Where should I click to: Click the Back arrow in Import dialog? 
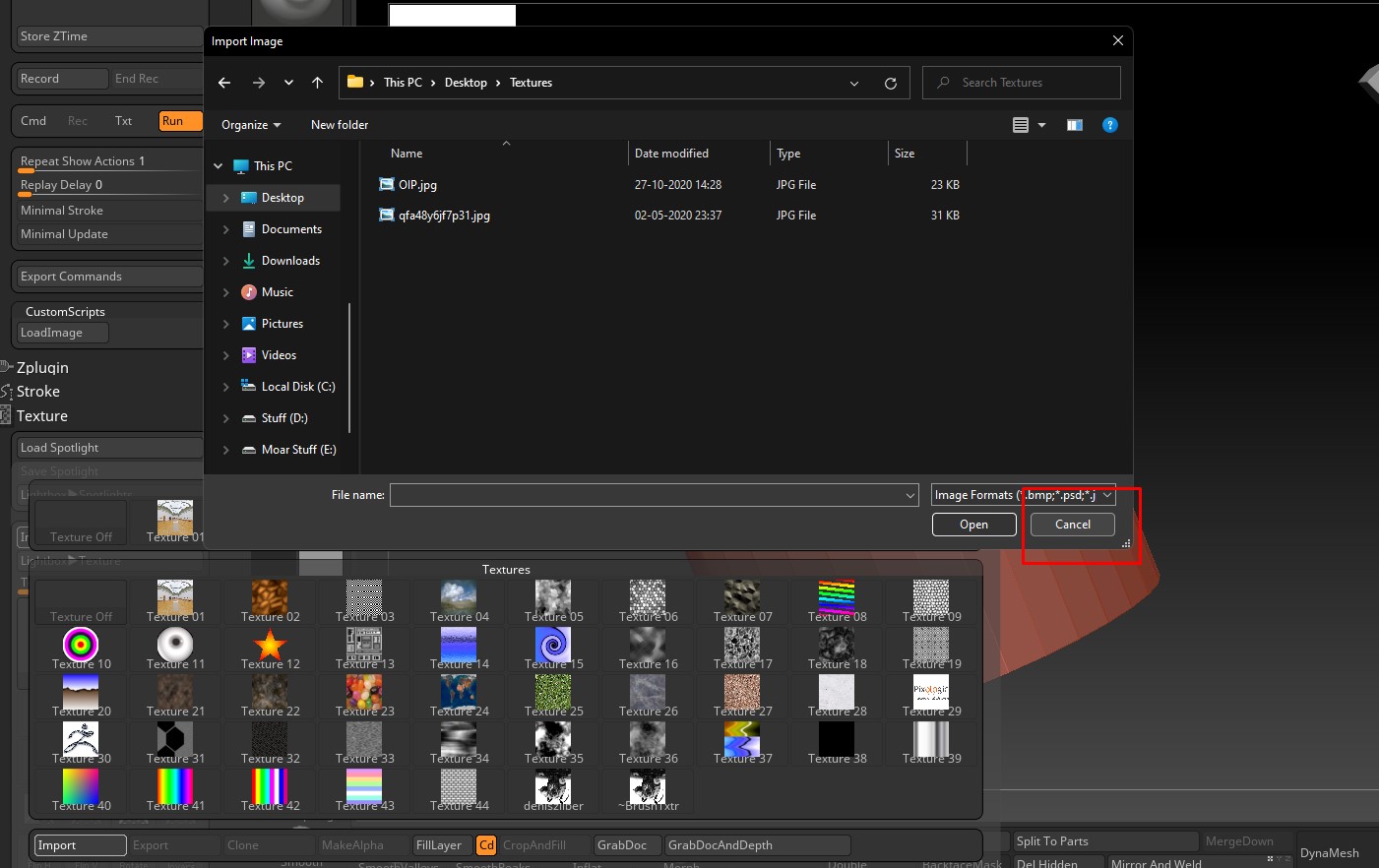tap(224, 83)
